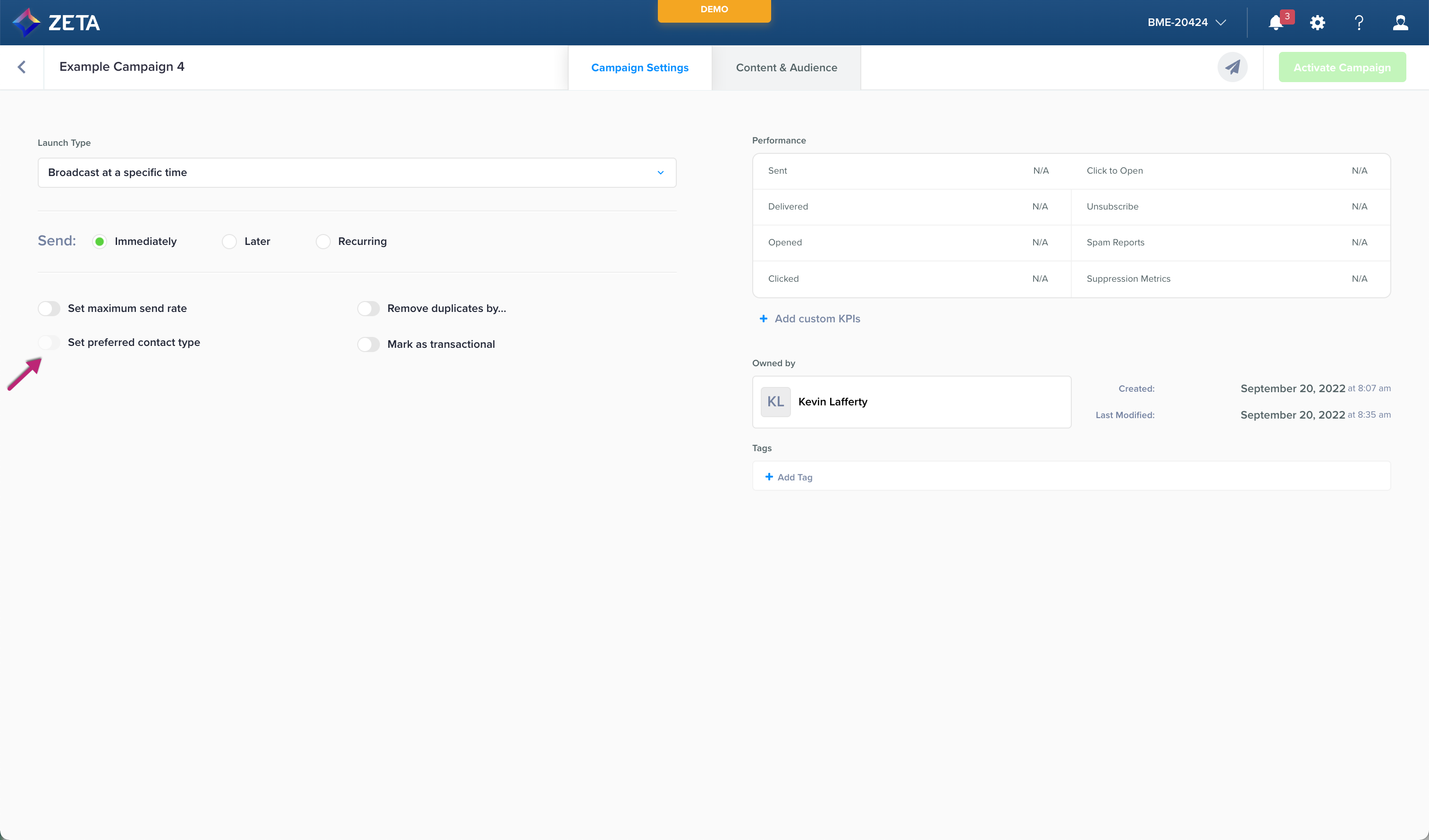1429x840 pixels.
Task: Open the user profile icon
Action: point(1400,23)
